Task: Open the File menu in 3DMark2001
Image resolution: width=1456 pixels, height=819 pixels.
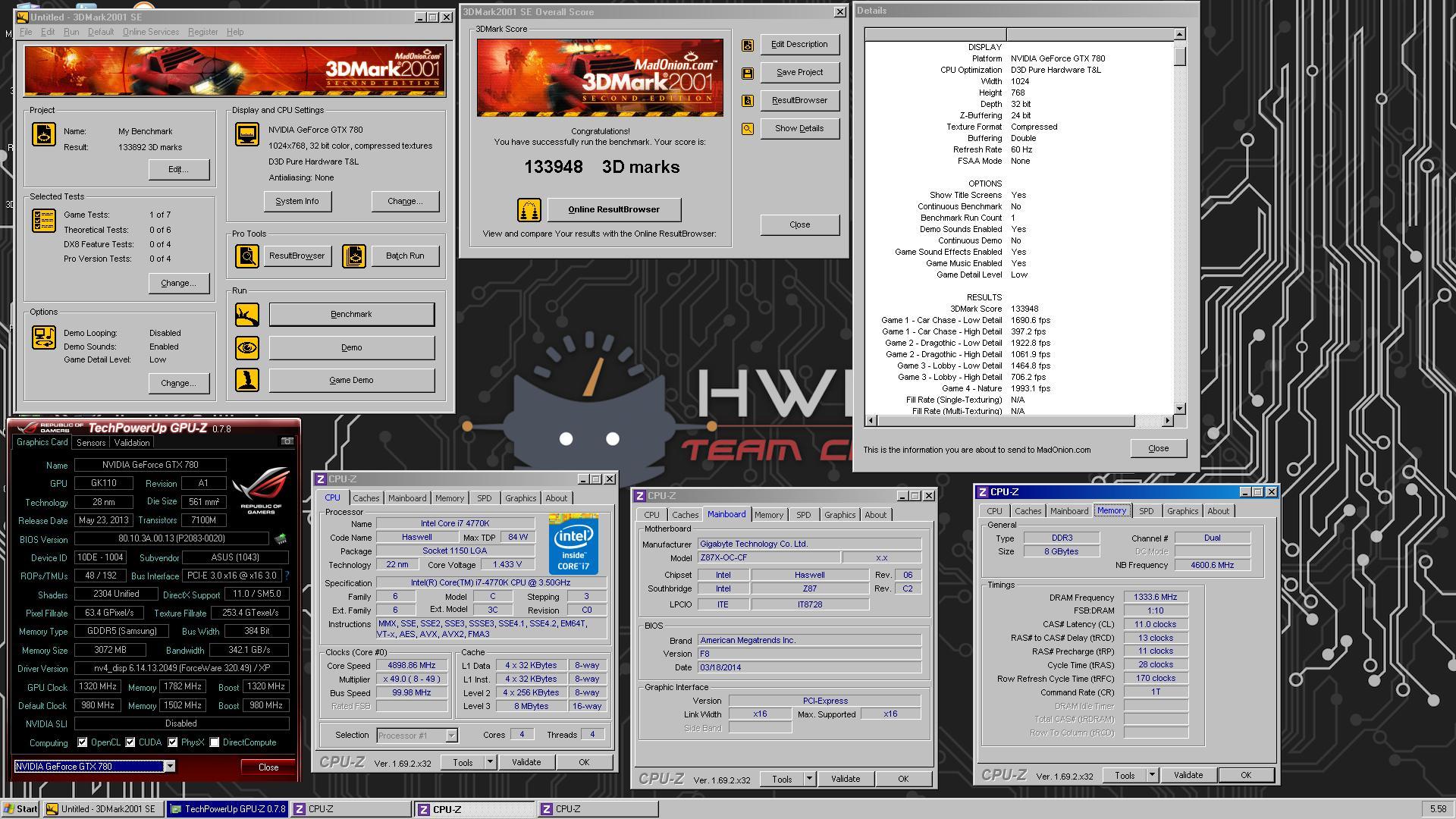Action: 26,32
